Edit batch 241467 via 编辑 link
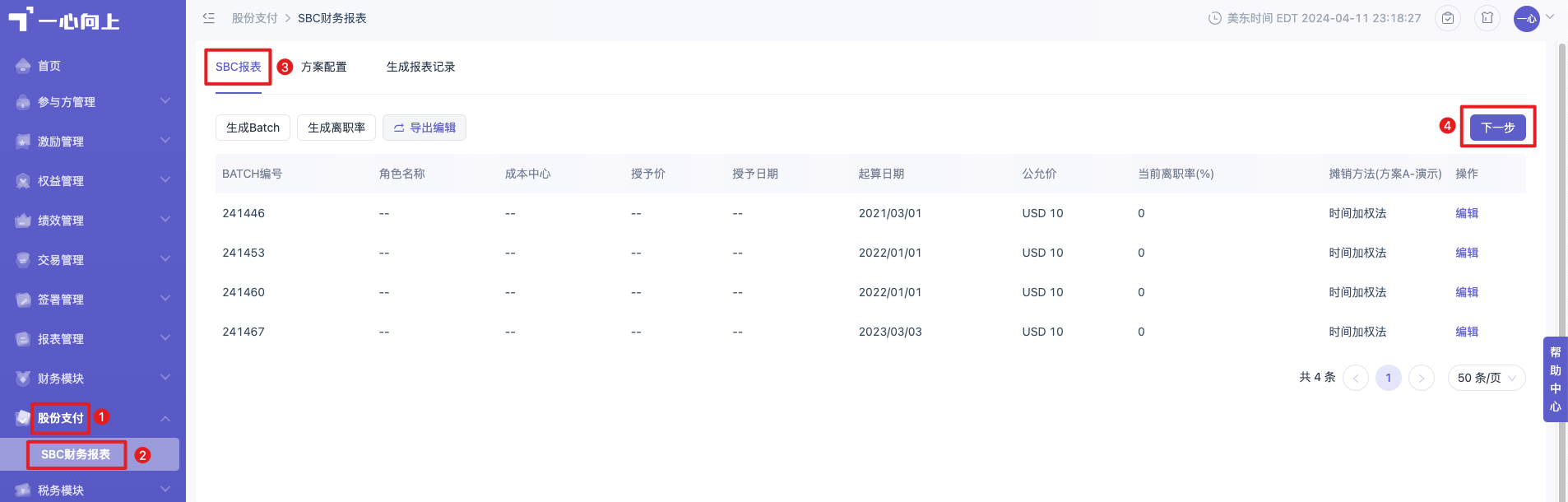 point(1467,332)
